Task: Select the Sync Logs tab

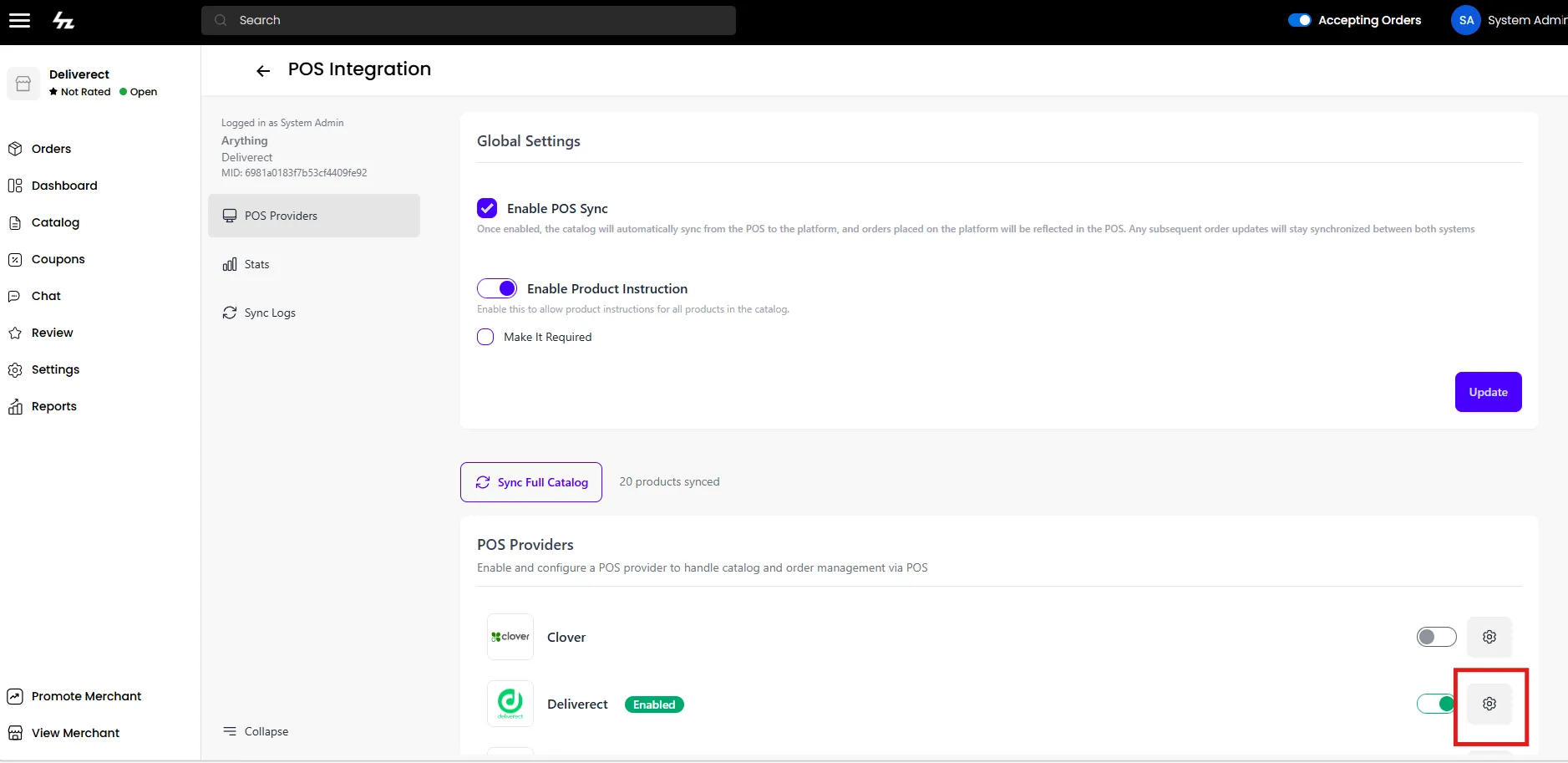Action: pyautogui.click(x=314, y=313)
